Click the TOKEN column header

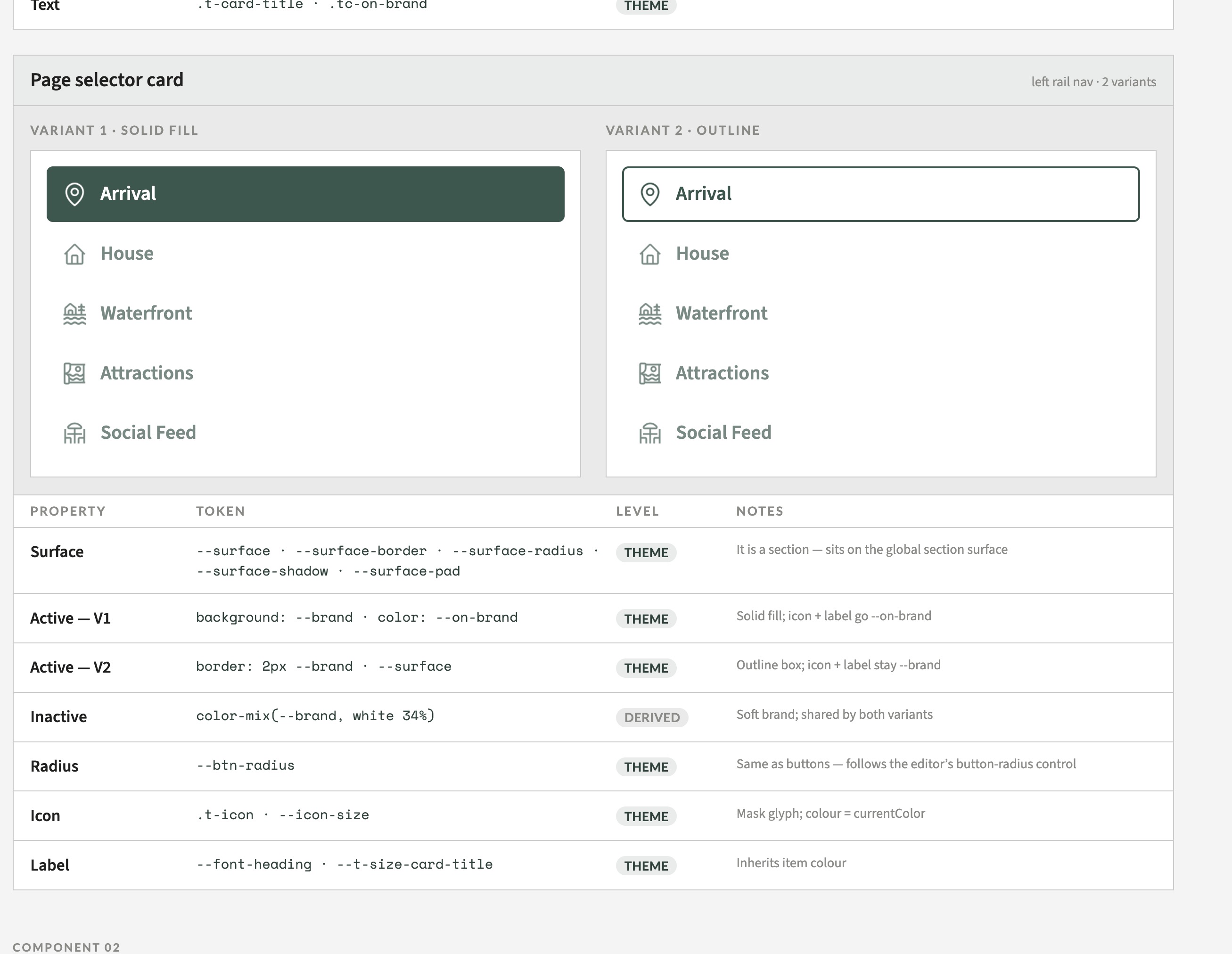(x=220, y=511)
